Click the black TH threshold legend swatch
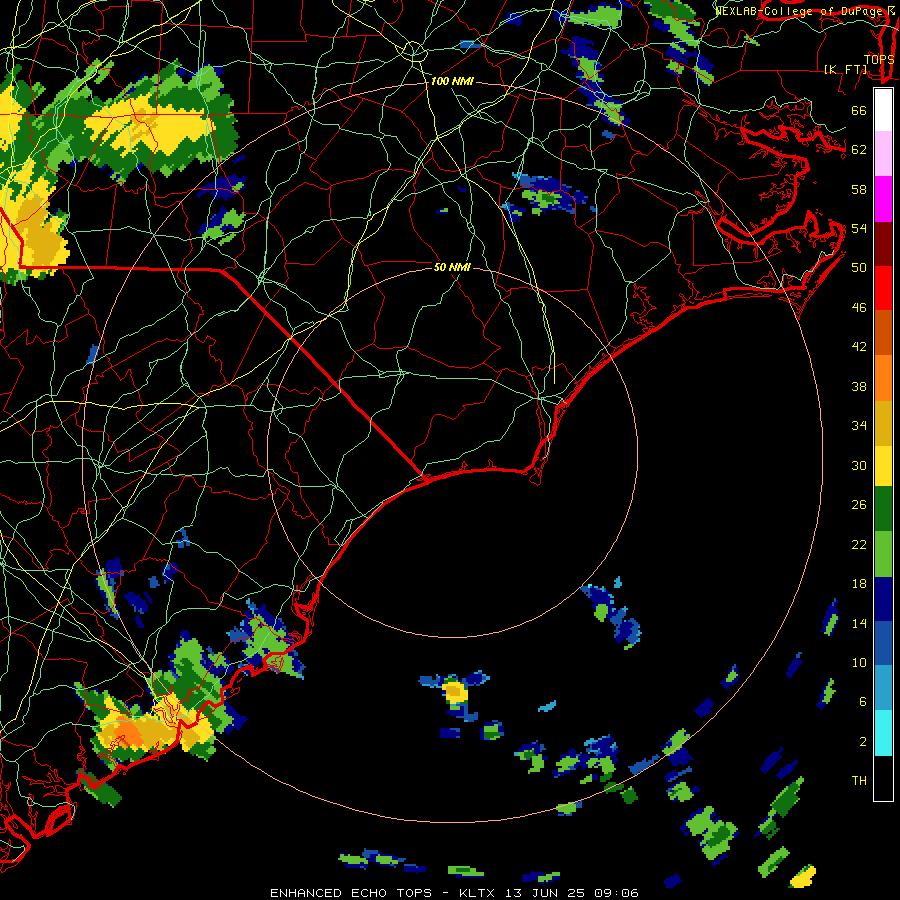 tap(883, 778)
